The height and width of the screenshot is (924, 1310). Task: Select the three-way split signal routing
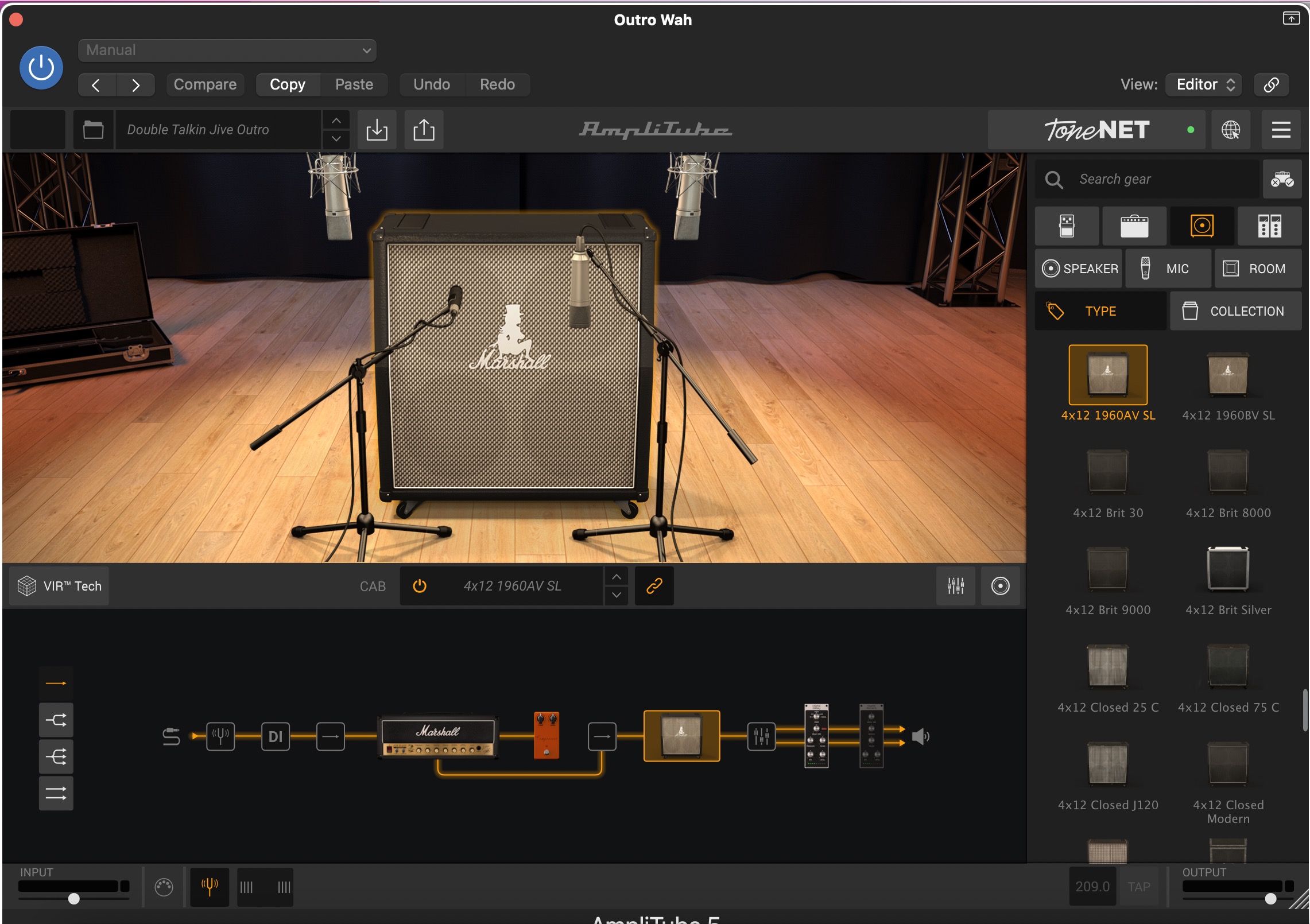(56, 757)
